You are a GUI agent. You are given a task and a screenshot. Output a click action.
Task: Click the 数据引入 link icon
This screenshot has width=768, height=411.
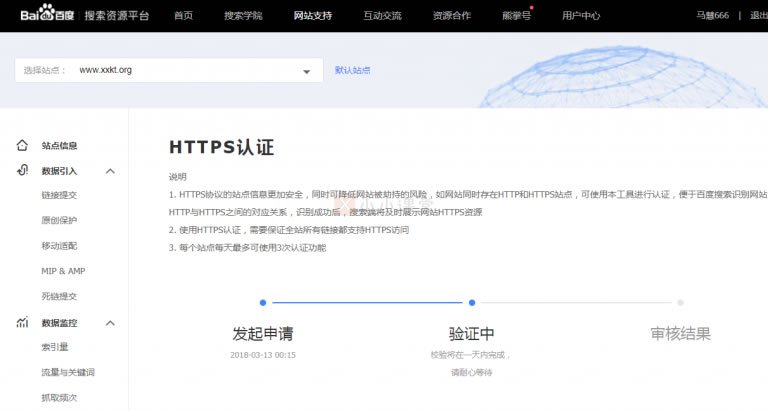tap(22, 171)
